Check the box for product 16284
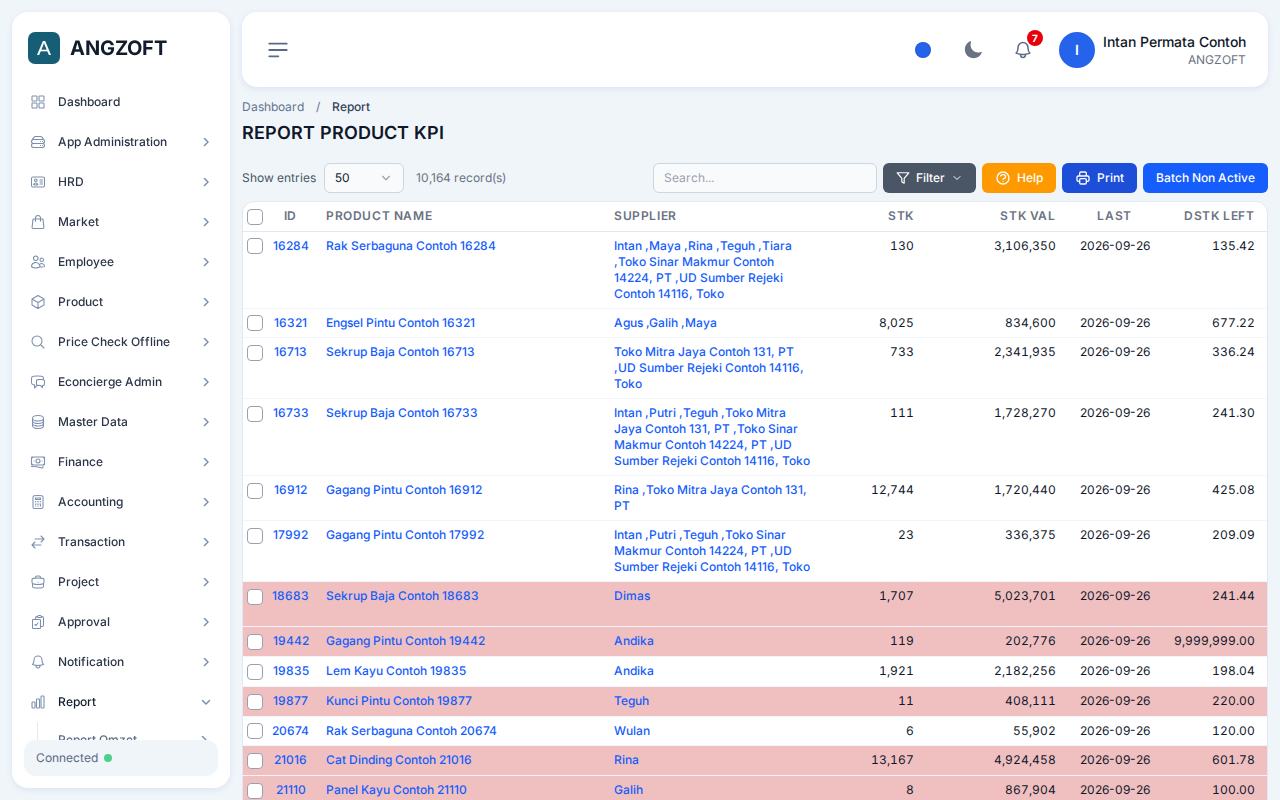This screenshot has height=800, width=1280. click(255, 246)
